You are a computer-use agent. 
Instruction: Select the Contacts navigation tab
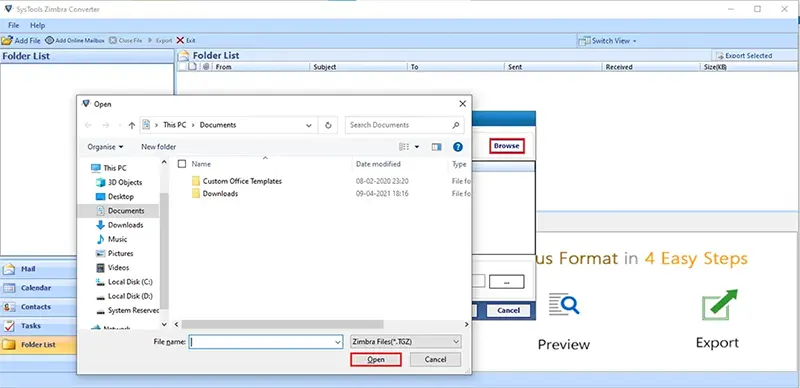(38, 307)
